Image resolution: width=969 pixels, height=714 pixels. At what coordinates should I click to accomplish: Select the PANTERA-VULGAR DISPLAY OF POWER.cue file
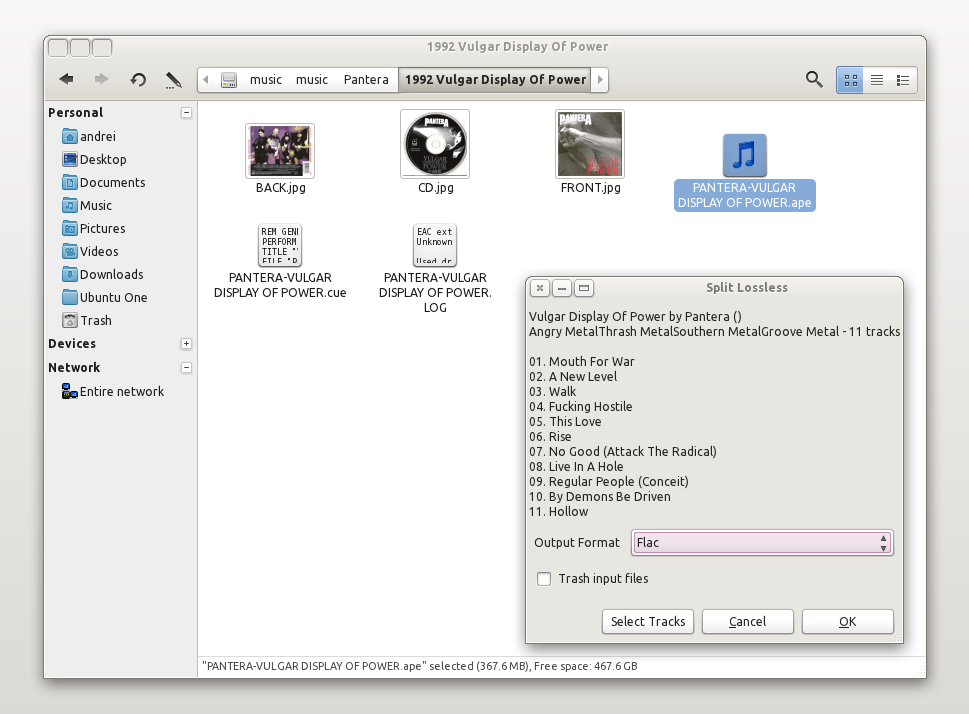pyautogui.click(x=280, y=261)
